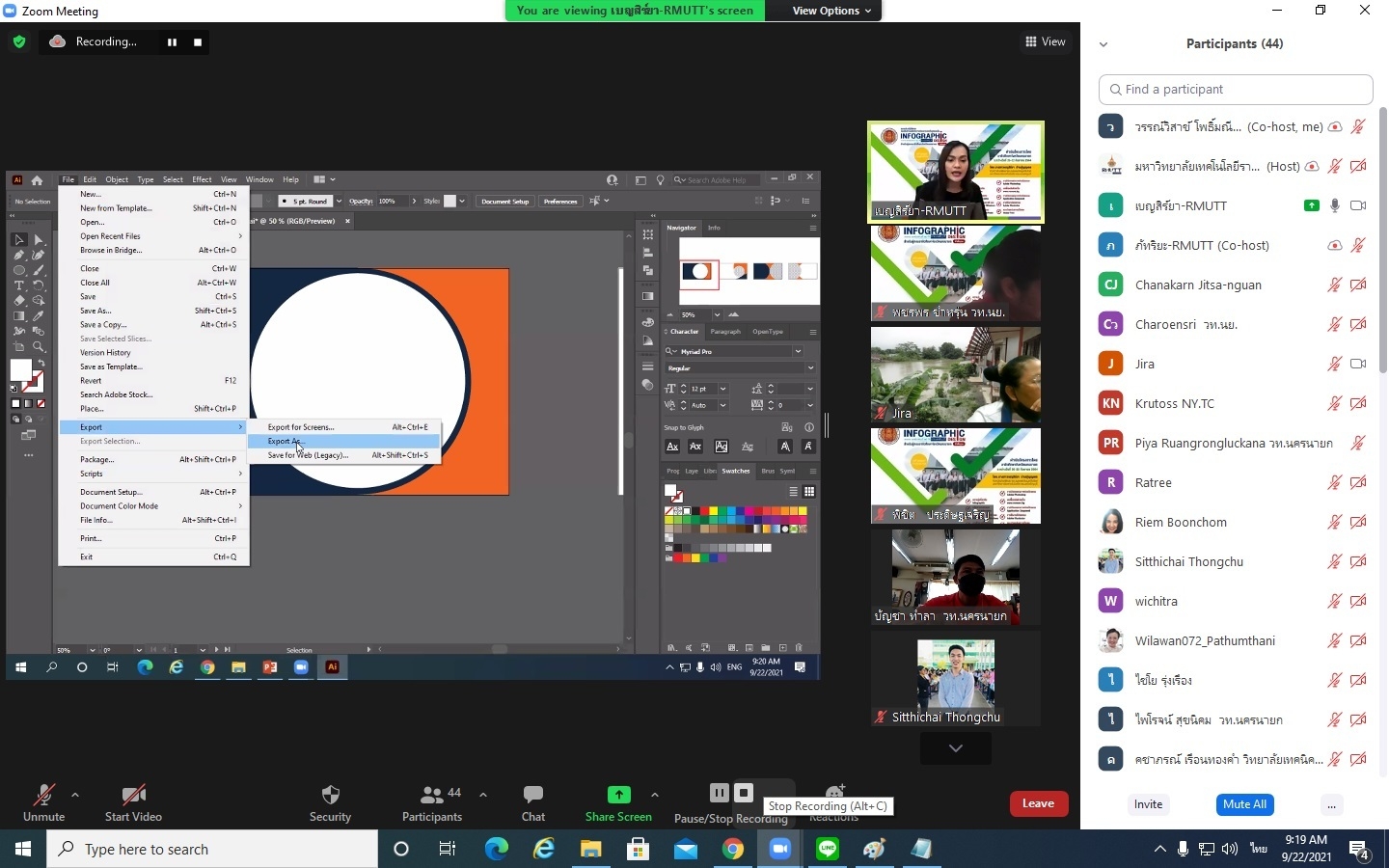Click the green Share Screen icon
The image size is (1389, 868).
click(x=618, y=795)
